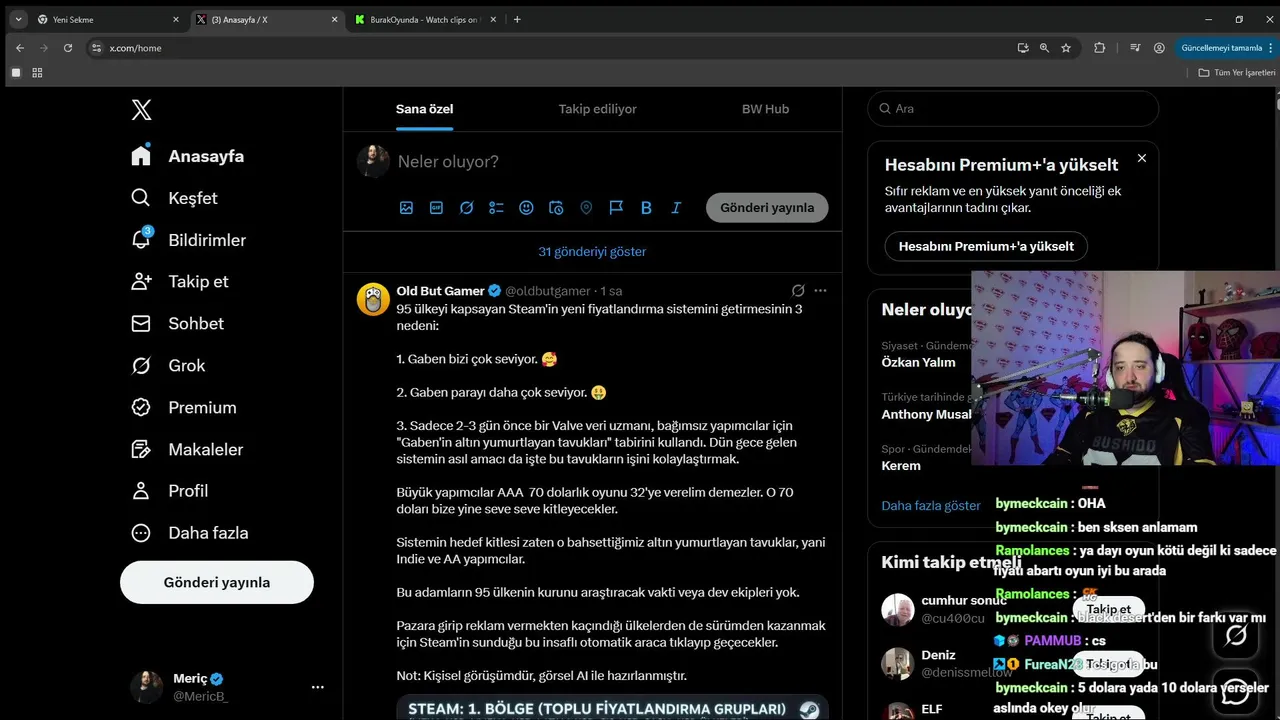
Task: Open Chrome menu beside Güncellemeyi tamamla
Action: (x=1273, y=48)
